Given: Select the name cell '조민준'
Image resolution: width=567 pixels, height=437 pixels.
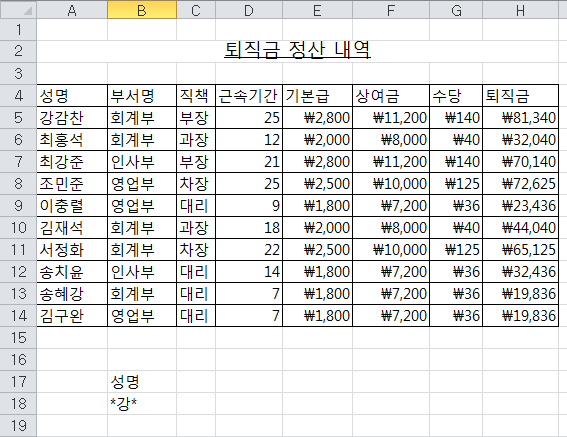Looking at the screenshot, I should pos(72,183).
